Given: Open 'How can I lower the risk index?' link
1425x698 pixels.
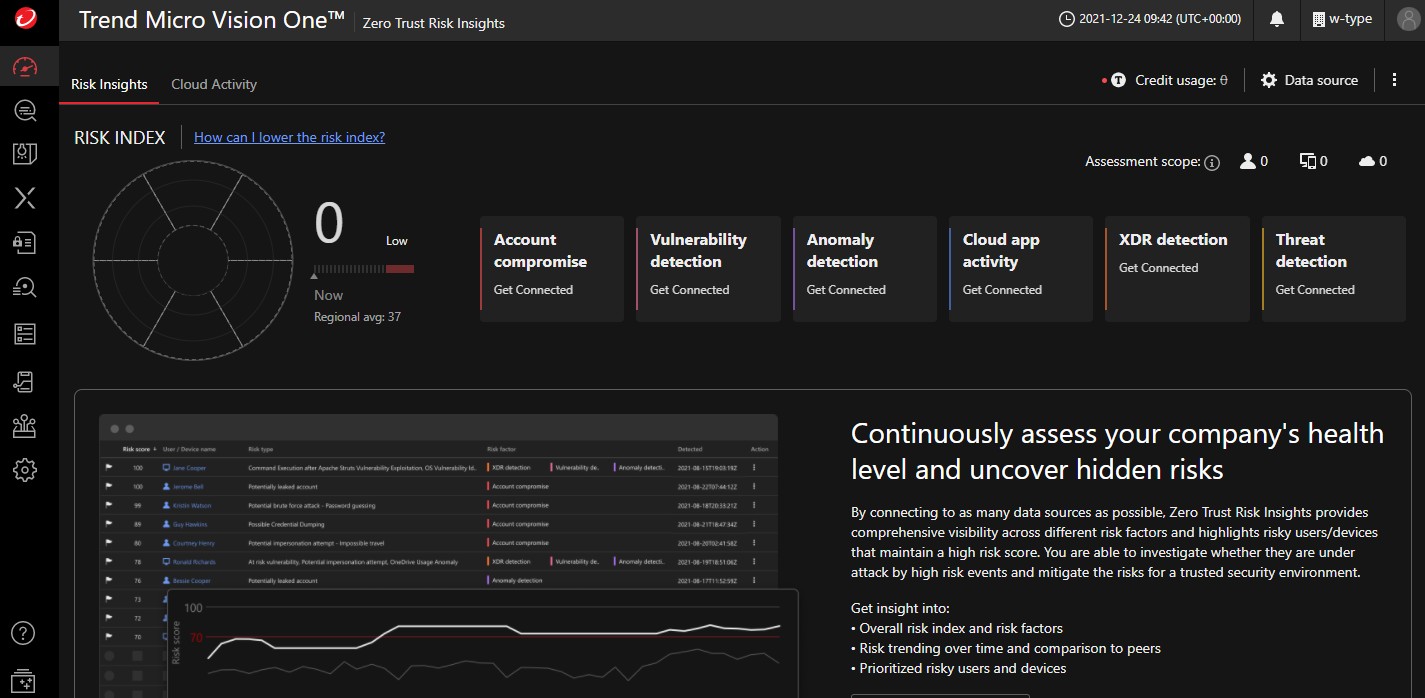Looking at the screenshot, I should [289, 137].
